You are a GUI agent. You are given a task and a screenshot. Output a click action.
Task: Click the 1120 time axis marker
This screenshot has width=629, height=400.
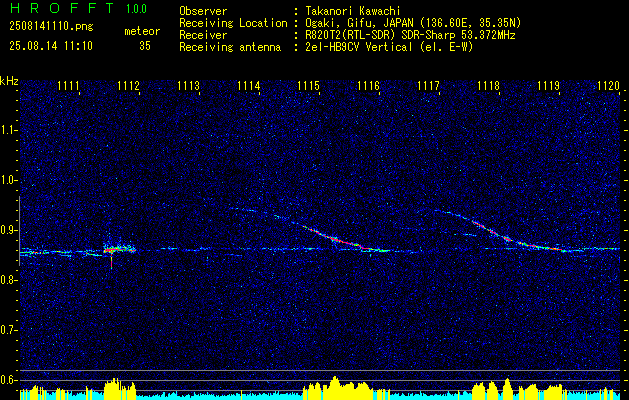pyautogui.click(x=609, y=85)
